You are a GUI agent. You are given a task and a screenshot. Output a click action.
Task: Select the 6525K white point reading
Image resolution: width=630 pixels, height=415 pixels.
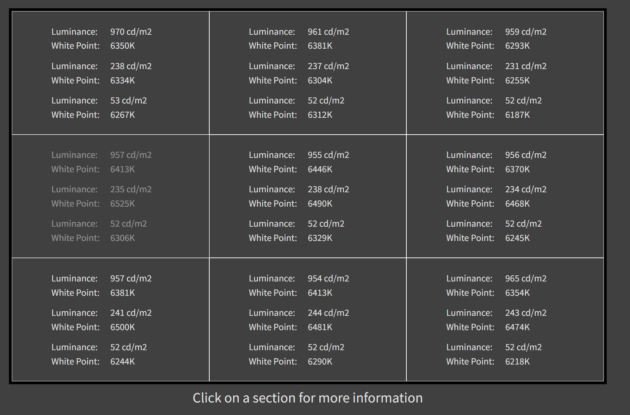click(125, 204)
